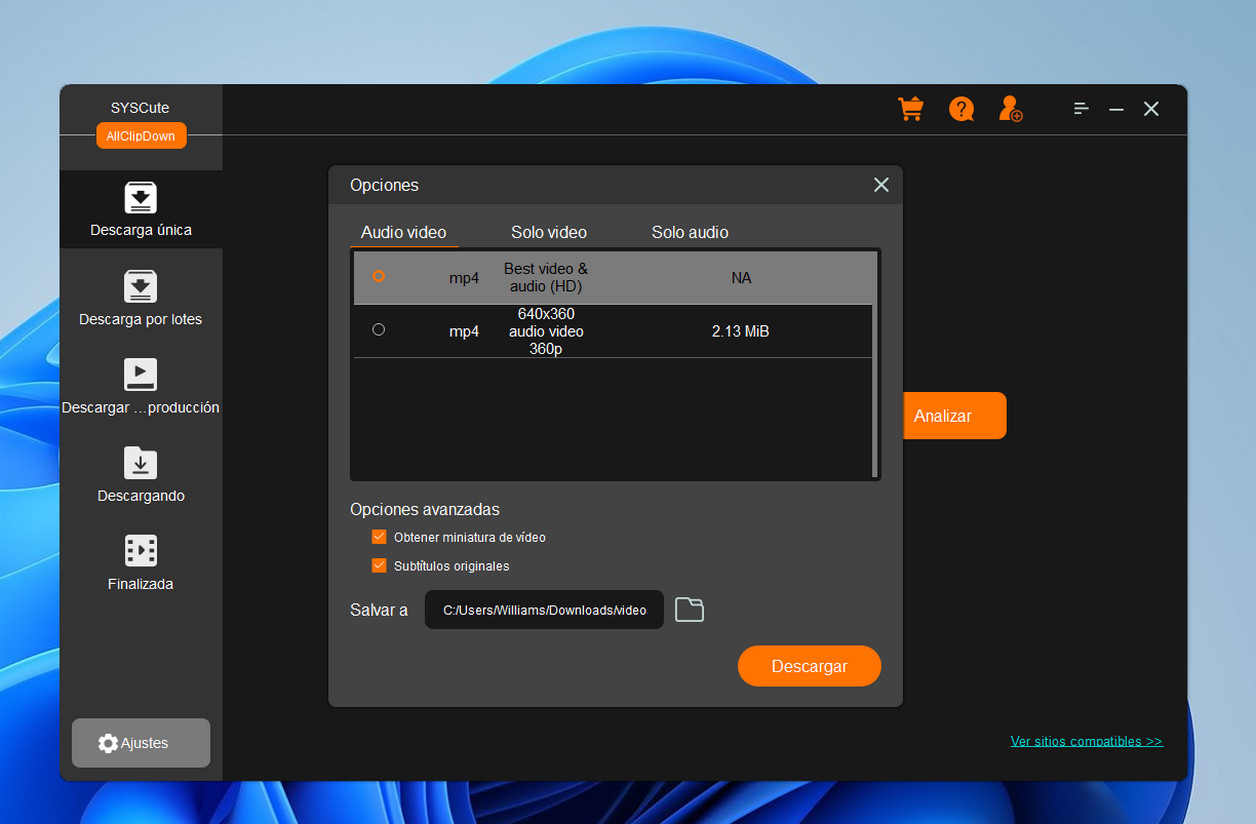Image resolution: width=1256 pixels, height=824 pixels.
Task: Click the Salvar a path field
Action: (x=544, y=610)
